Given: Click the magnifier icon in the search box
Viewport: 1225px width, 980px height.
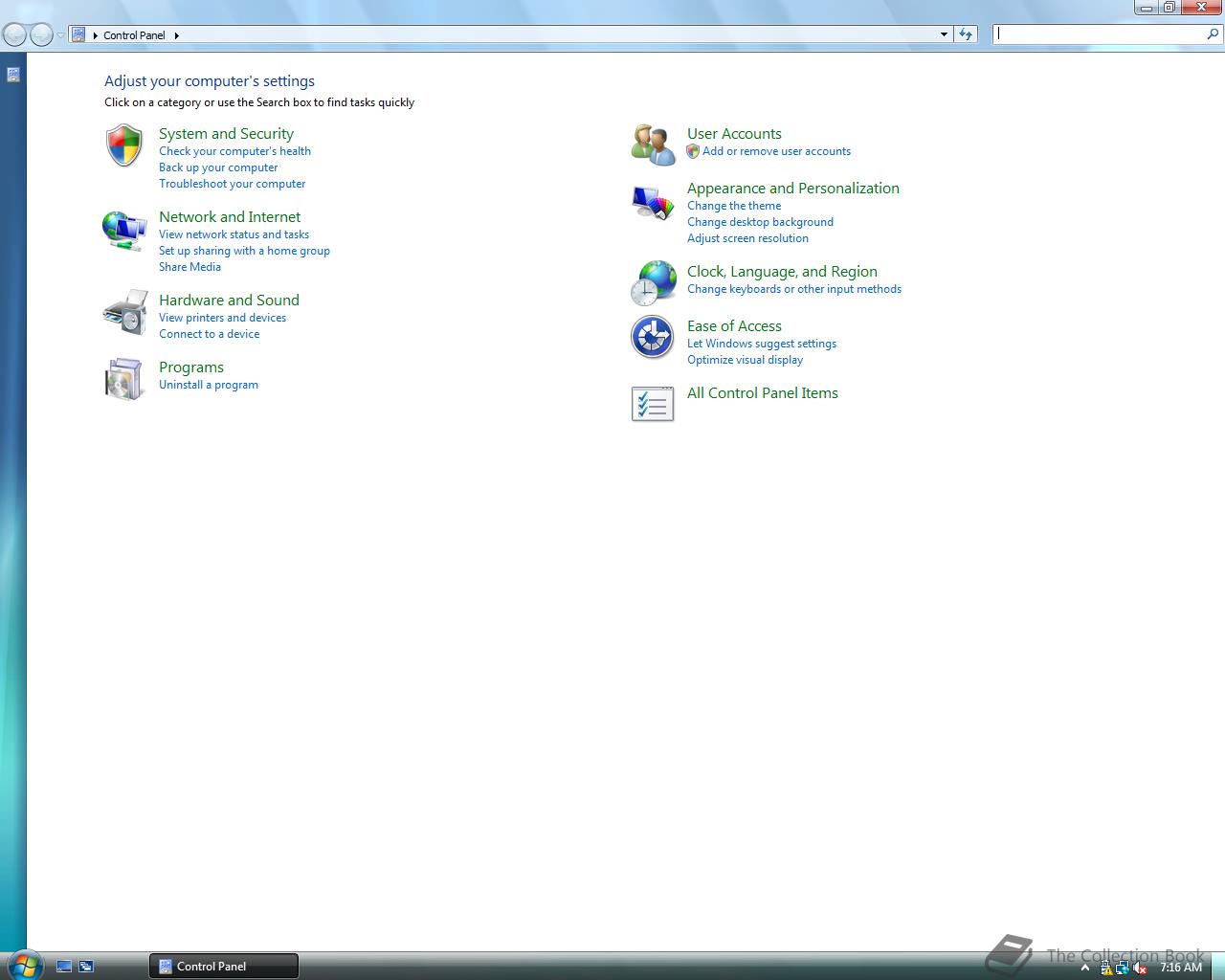Looking at the screenshot, I should pos(1214,33).
